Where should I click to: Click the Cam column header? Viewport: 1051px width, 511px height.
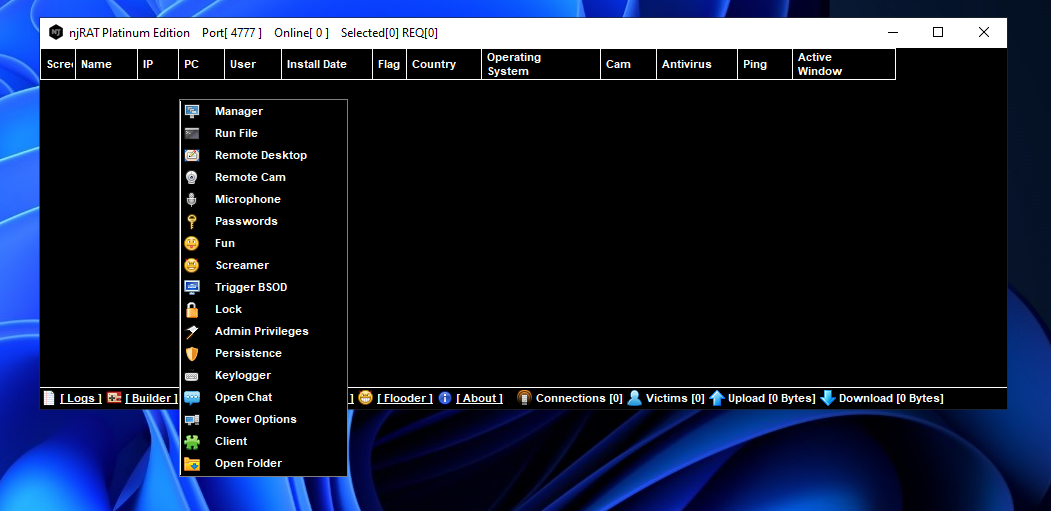point(629,64)
